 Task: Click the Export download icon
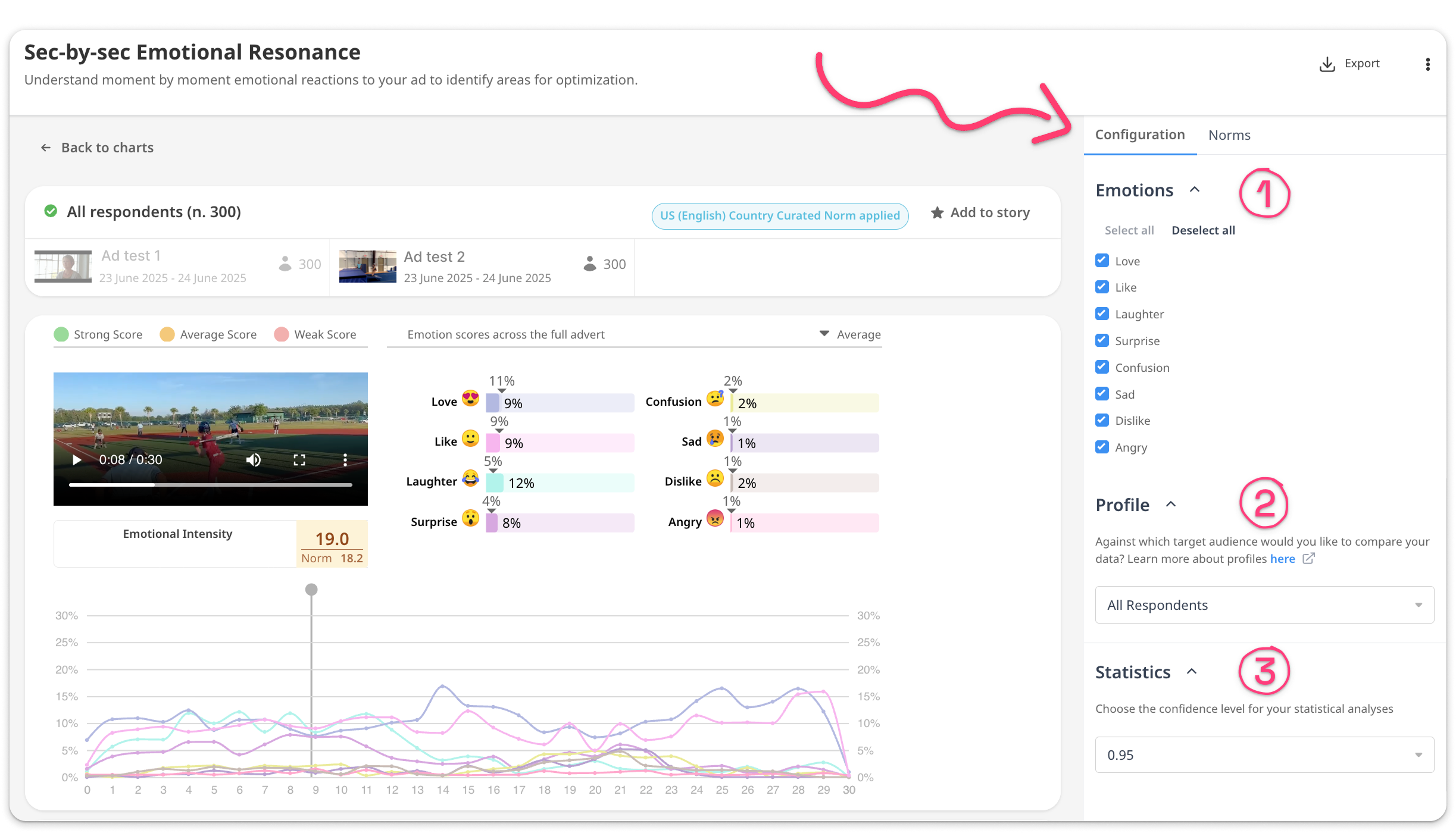(x=1327, y=64)
